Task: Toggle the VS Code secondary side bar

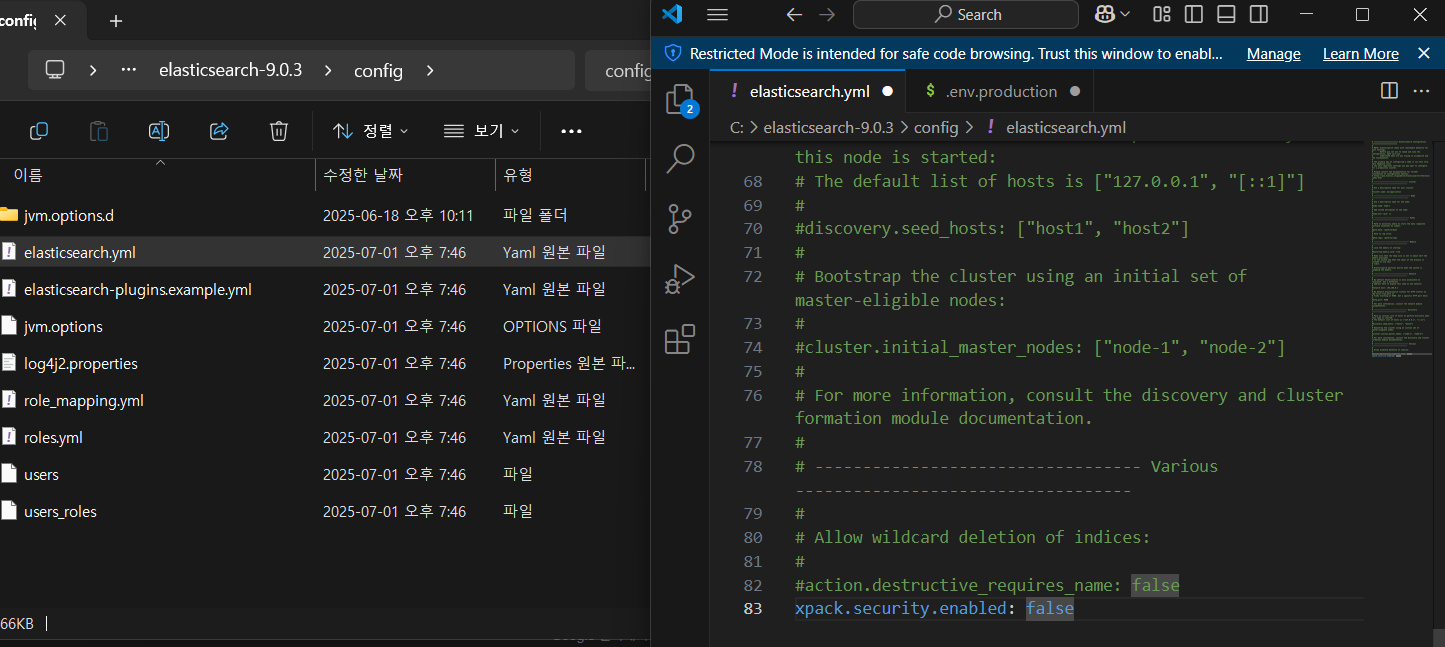Action: click(1259, 14)
